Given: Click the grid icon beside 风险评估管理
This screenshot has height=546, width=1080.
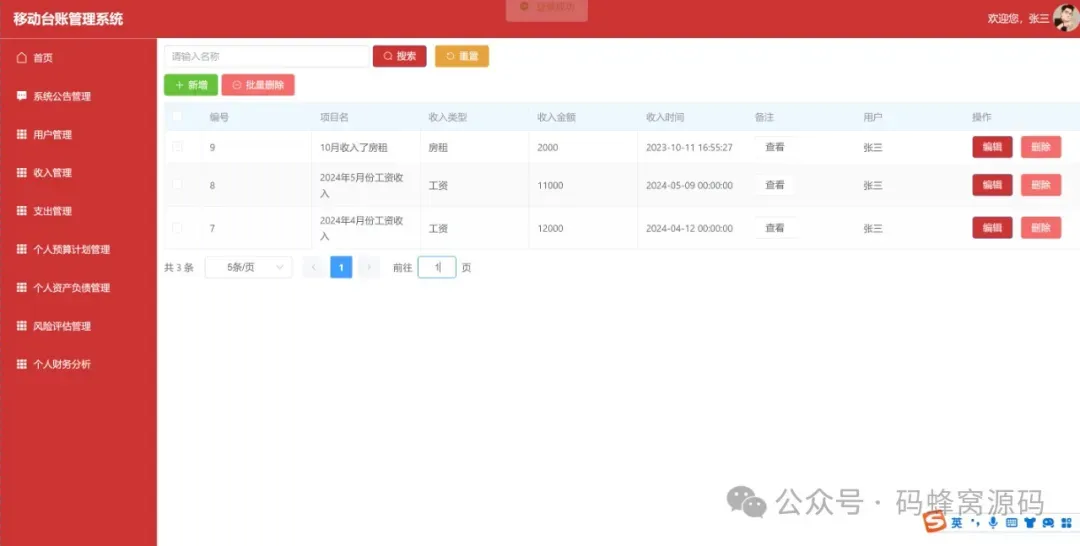Looking at the screenshot, I should click(x=21, y=326).
